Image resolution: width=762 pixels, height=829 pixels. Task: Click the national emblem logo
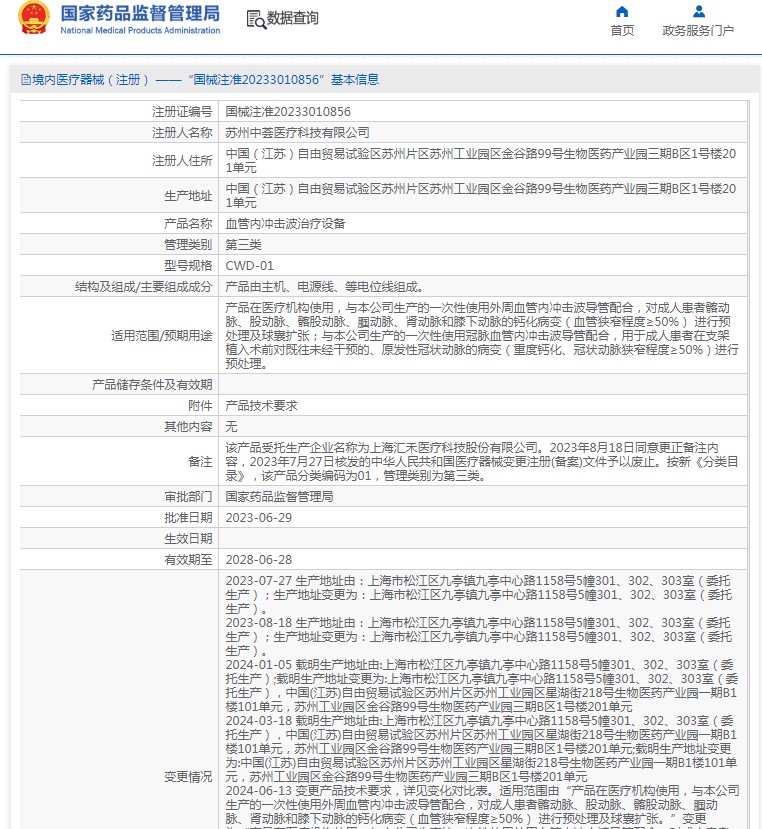pos(32,19)
